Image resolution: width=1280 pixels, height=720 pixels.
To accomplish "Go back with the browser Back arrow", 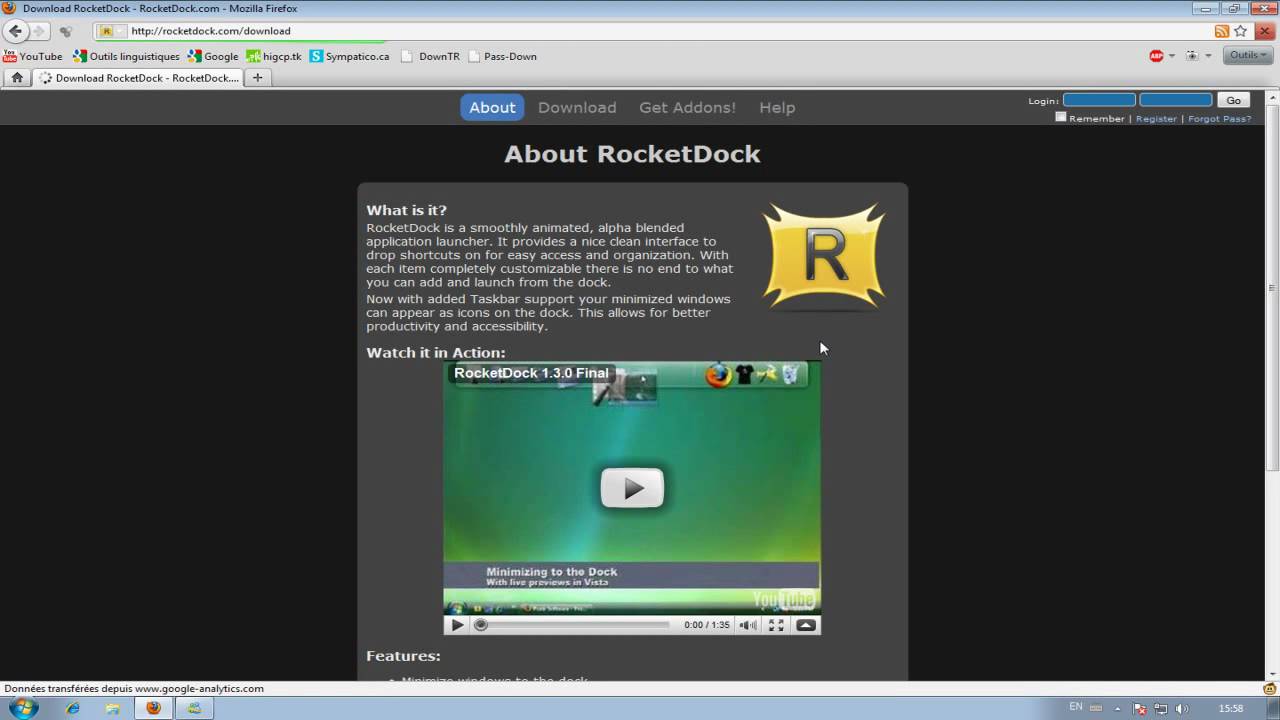I will point(15,31).
